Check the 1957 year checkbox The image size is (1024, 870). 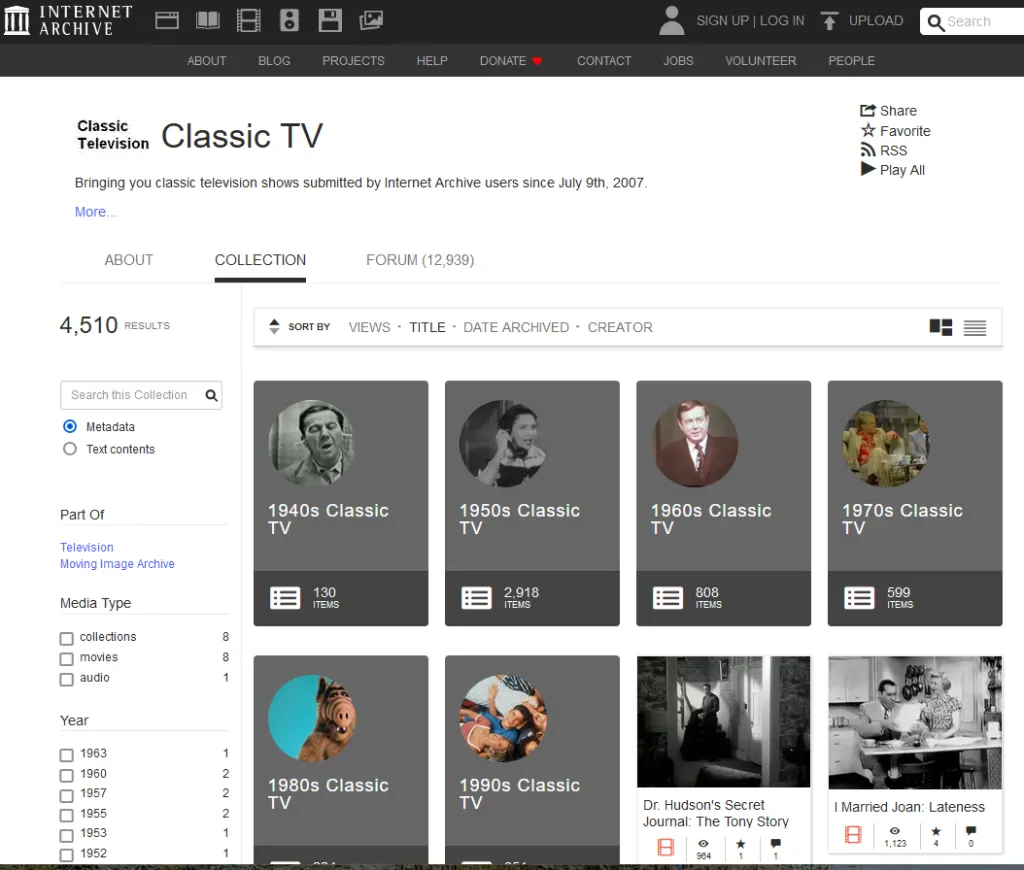click(x=67, y=796)
